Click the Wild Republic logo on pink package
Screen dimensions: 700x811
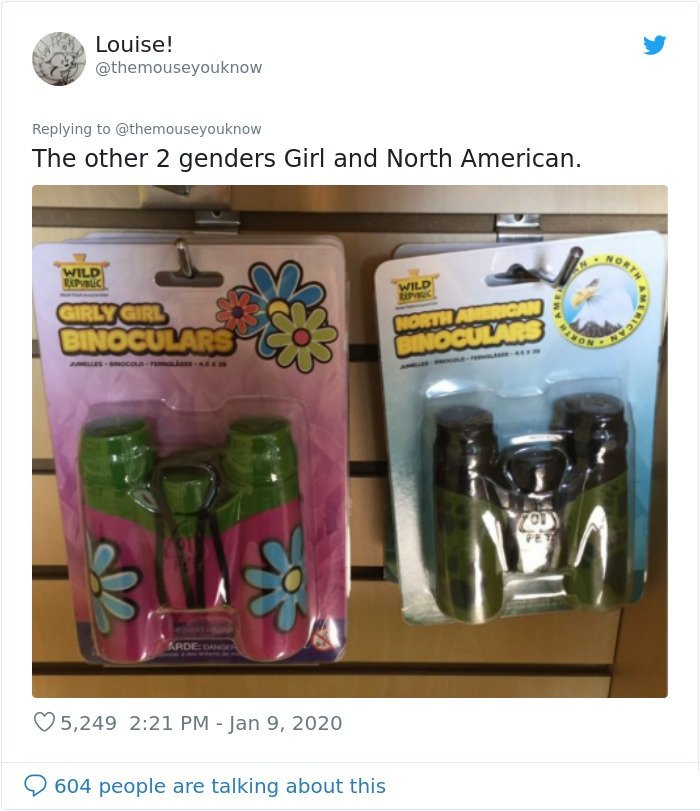coord(82,276)
